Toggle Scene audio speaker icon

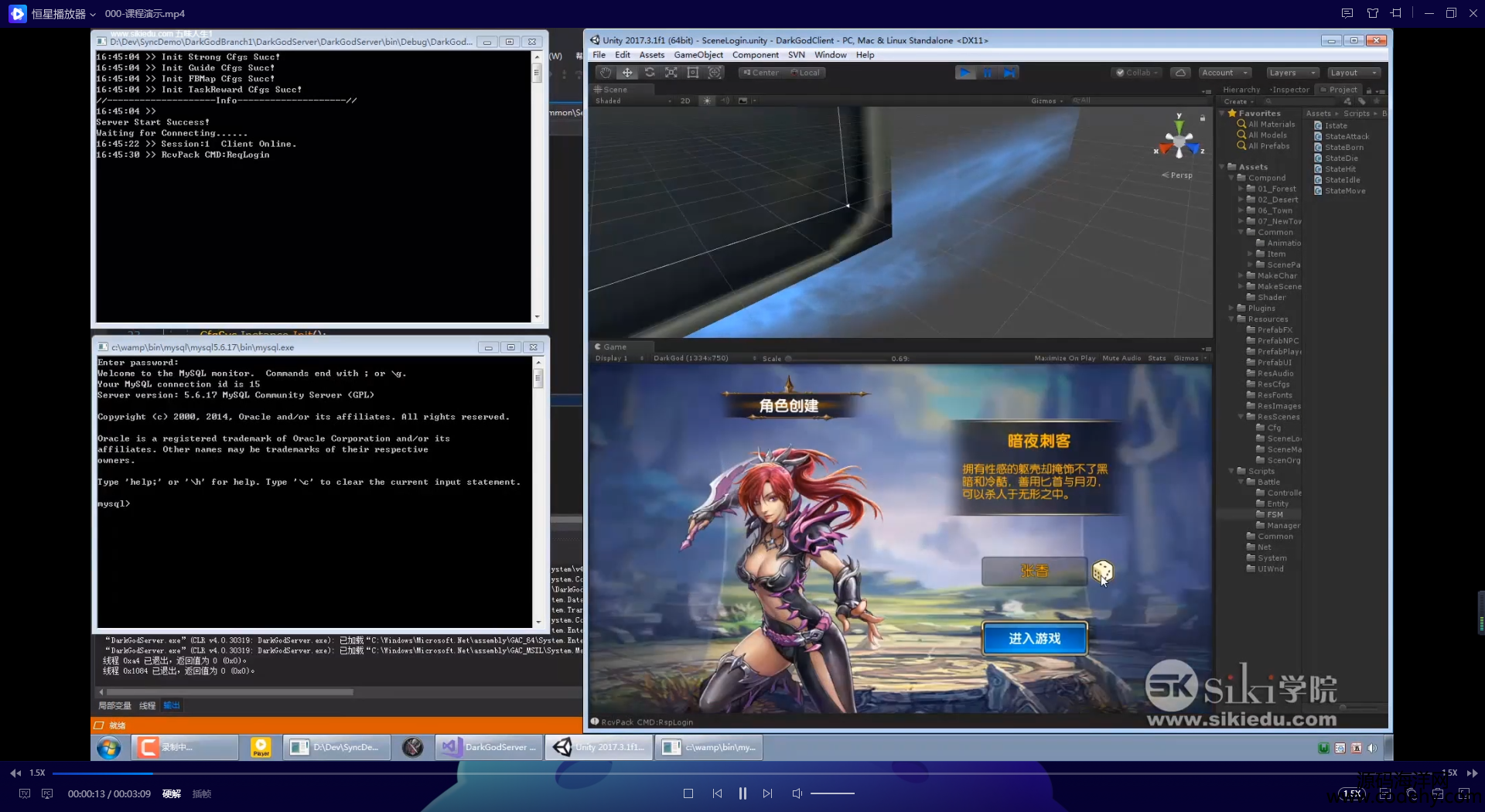[x=725, y=101]
